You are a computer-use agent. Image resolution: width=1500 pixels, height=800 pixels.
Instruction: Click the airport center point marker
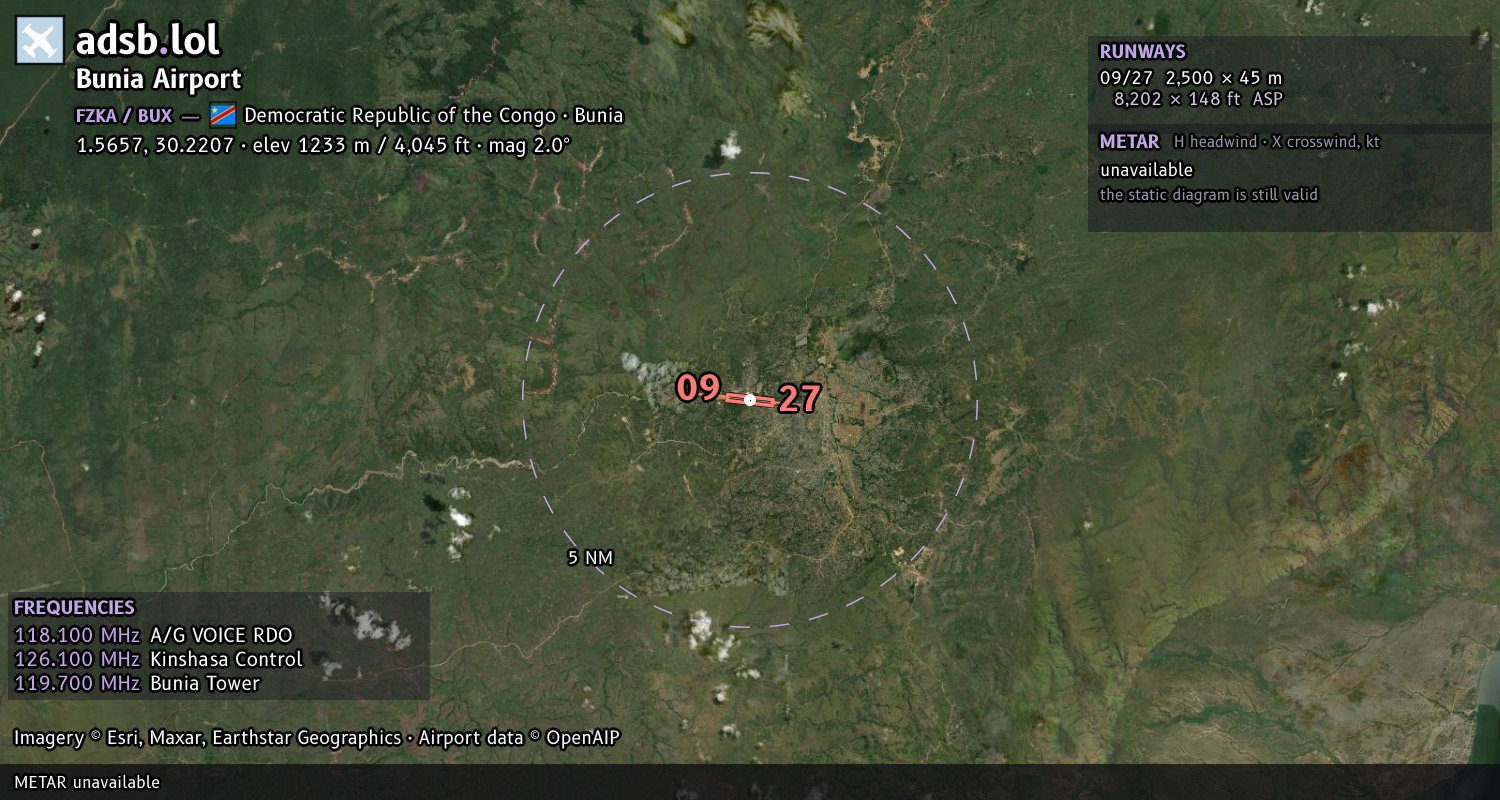pyautogui.click(x=750, y=400)
